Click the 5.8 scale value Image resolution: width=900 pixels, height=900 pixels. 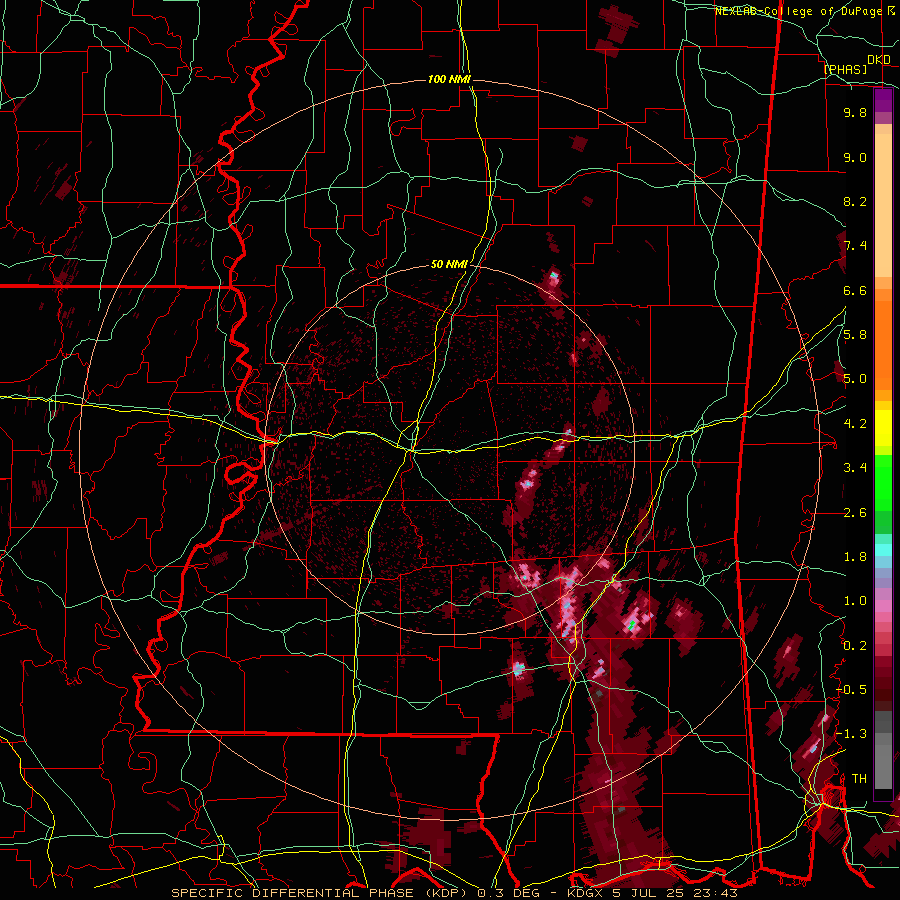[855, 335]
